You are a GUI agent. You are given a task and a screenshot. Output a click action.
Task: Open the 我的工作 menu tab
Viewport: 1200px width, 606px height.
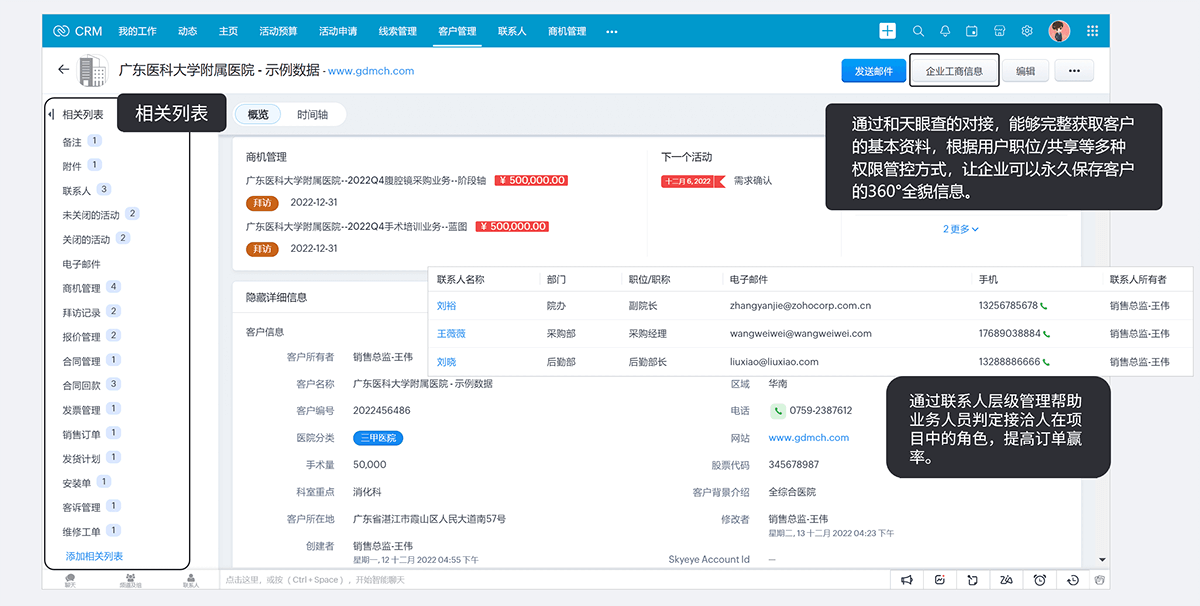pos(138,31)
